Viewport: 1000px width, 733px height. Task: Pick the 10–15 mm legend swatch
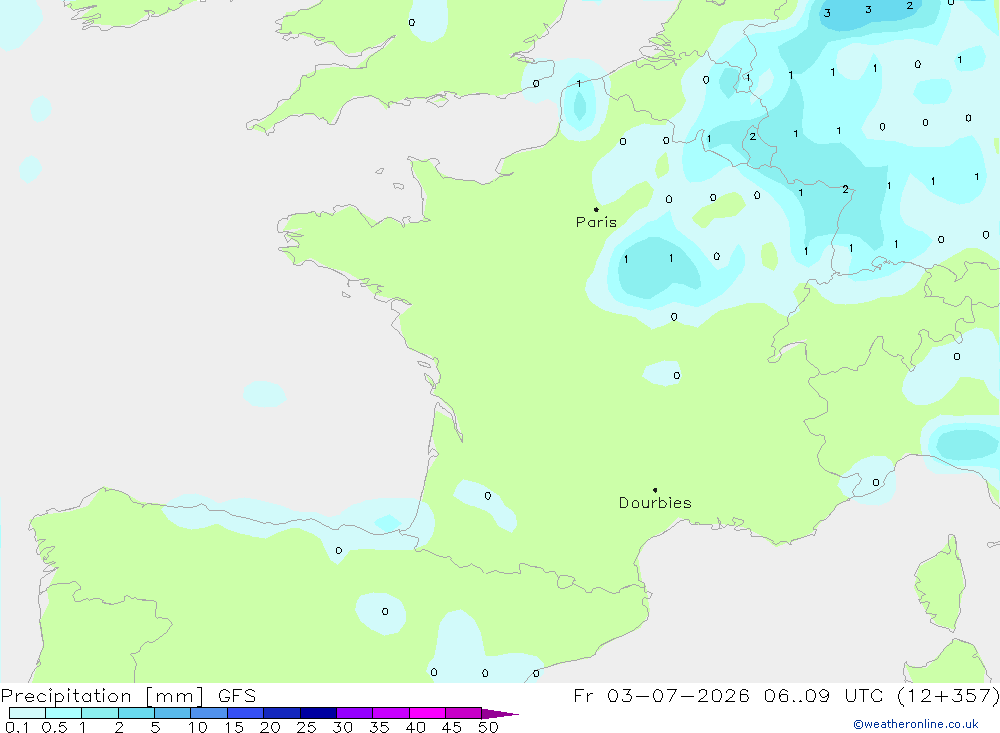click(209, 713)
